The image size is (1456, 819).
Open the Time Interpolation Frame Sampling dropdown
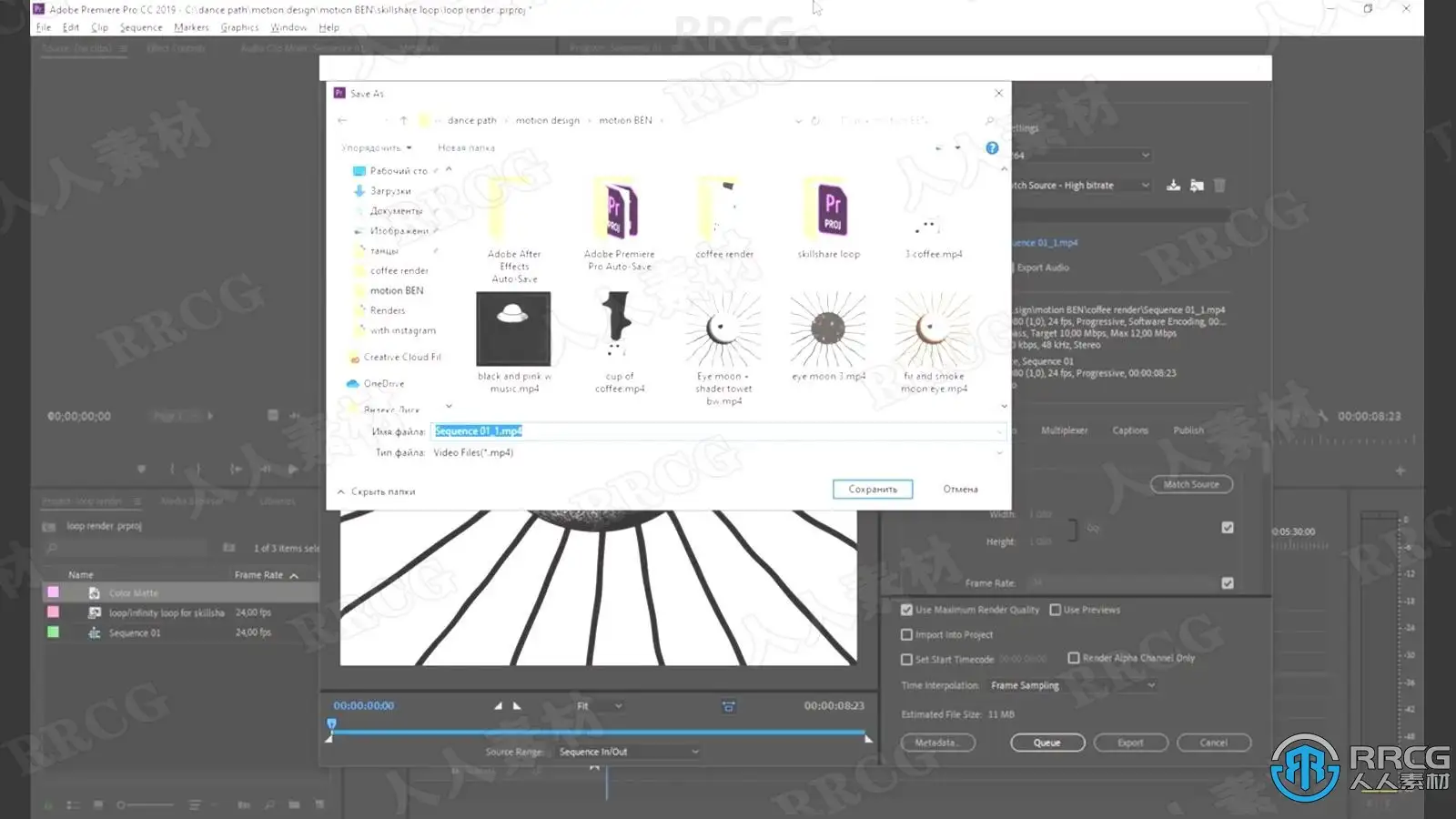pos(1073,685)
